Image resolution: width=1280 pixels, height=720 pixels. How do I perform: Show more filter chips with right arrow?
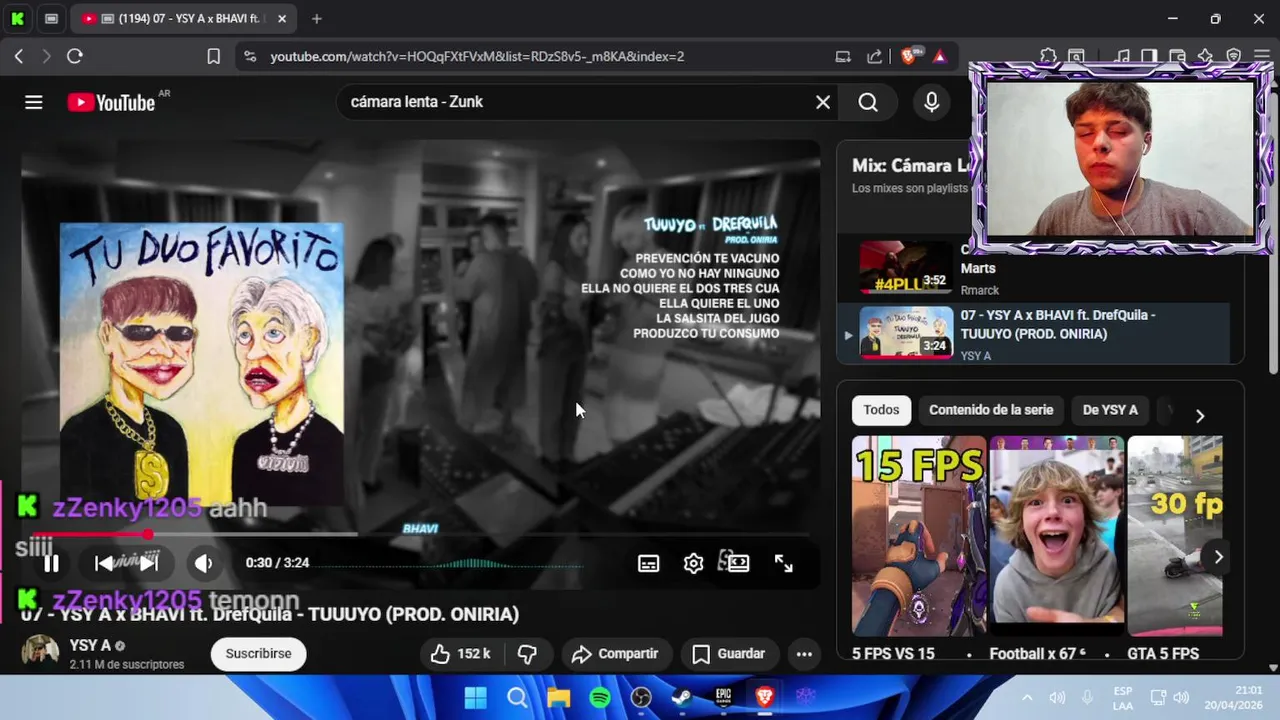click(1200, 416)
